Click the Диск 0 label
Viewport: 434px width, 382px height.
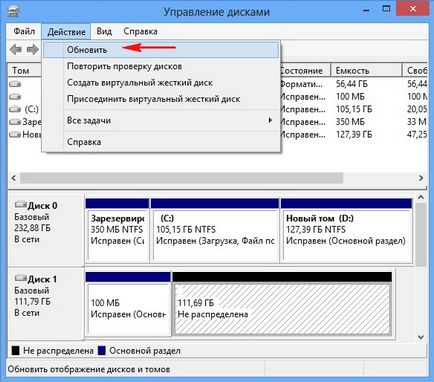pyautogui.click(x=42, y=206)
